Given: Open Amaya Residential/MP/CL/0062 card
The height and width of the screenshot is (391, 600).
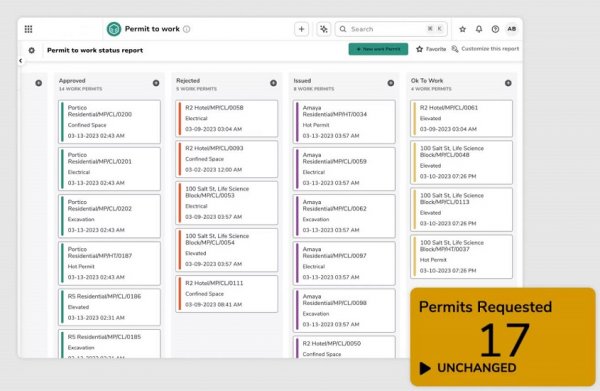Looking at the screenshot, I should click(x=344, y=216).
